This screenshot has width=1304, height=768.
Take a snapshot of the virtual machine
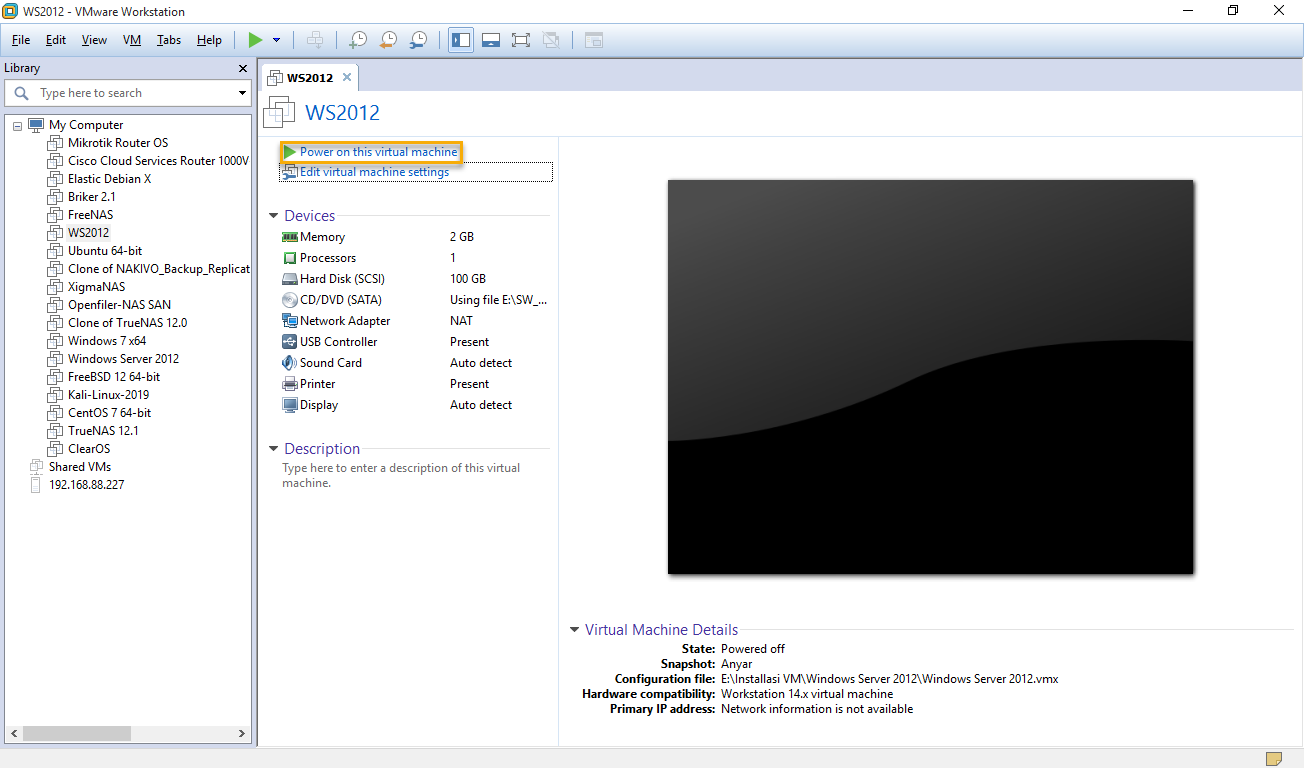pyautogui.click(x=357, y=40)
